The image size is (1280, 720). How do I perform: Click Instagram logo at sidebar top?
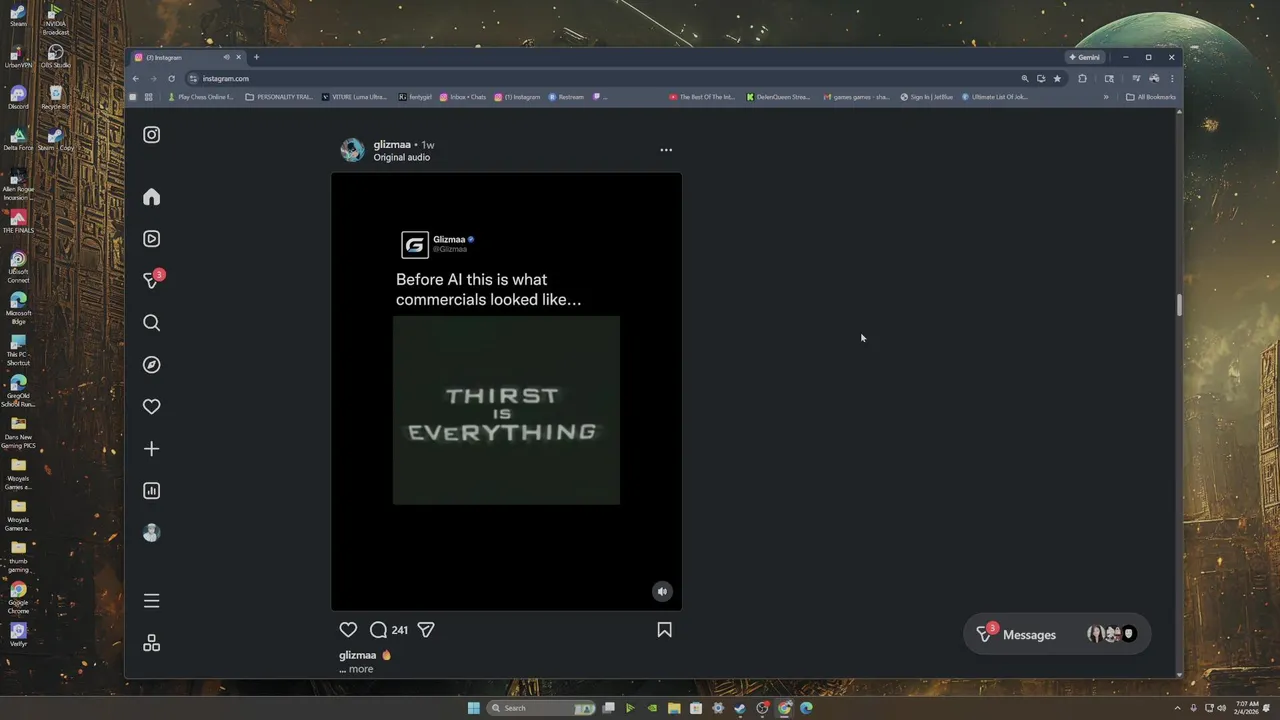151,135
